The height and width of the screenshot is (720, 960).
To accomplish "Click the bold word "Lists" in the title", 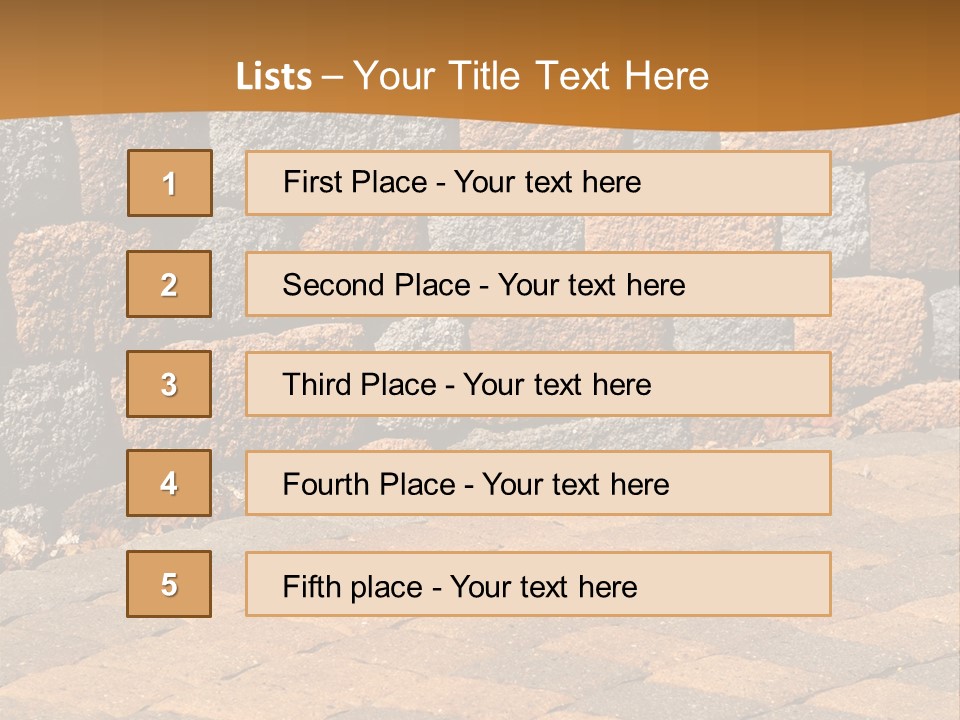I will tap(274, 77).
